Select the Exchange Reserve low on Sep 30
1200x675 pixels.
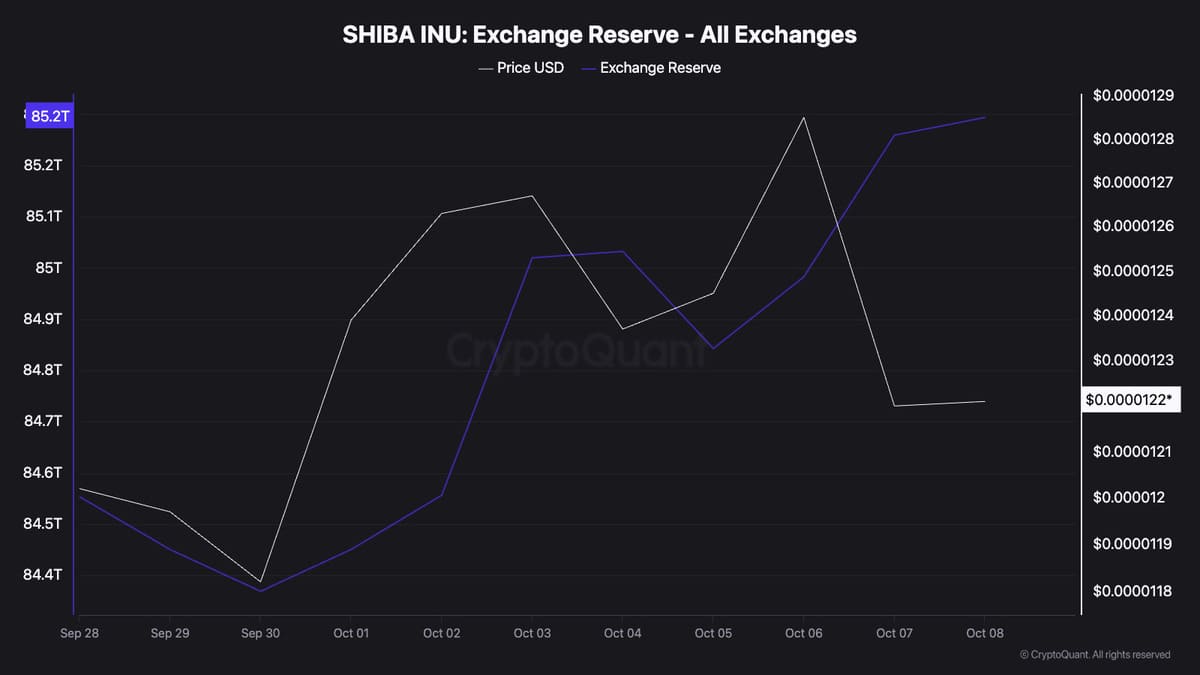[x=261, y=591]
